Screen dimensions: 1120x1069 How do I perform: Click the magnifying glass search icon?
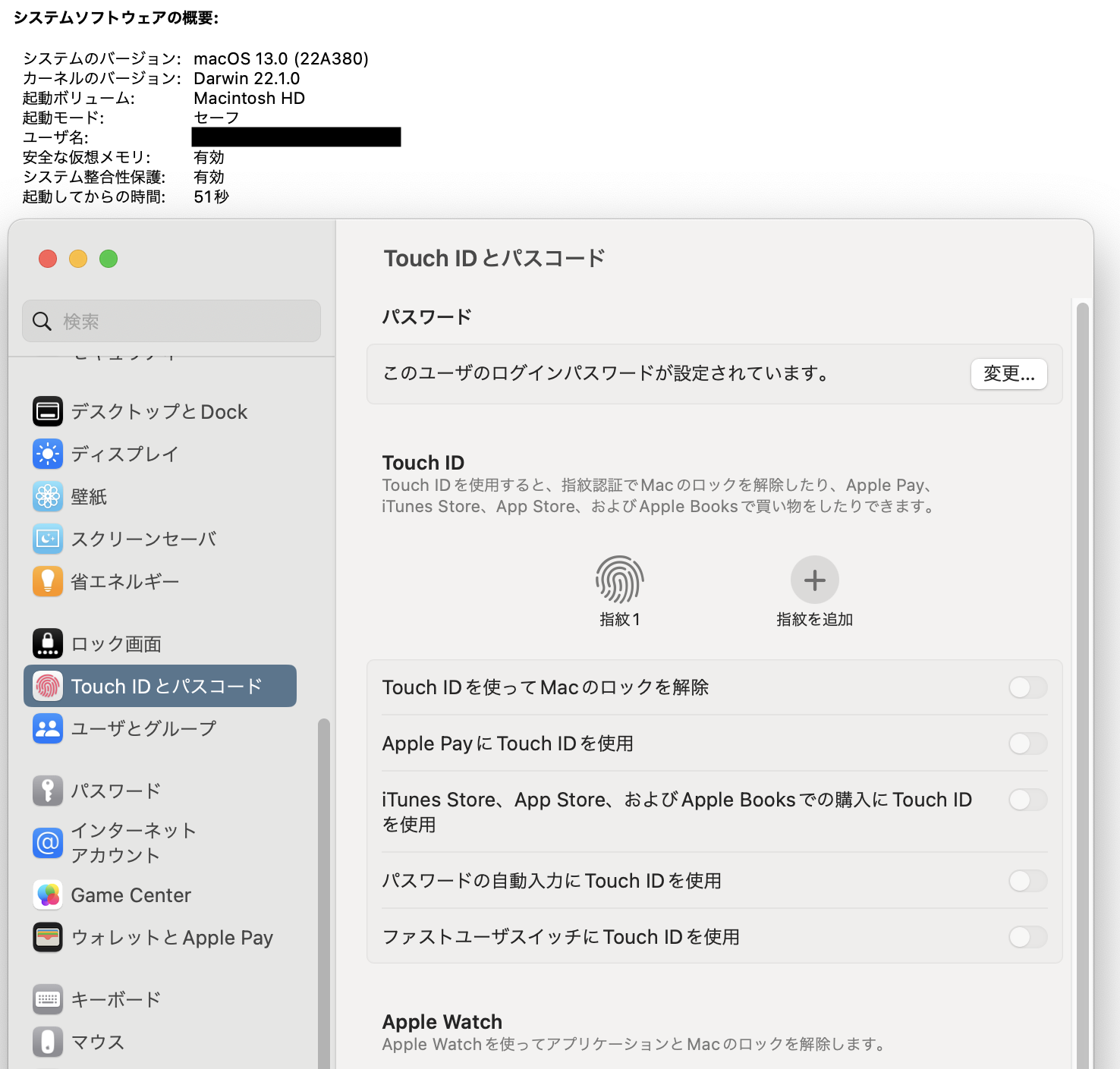pyautogui.click(x=42, y=322)
